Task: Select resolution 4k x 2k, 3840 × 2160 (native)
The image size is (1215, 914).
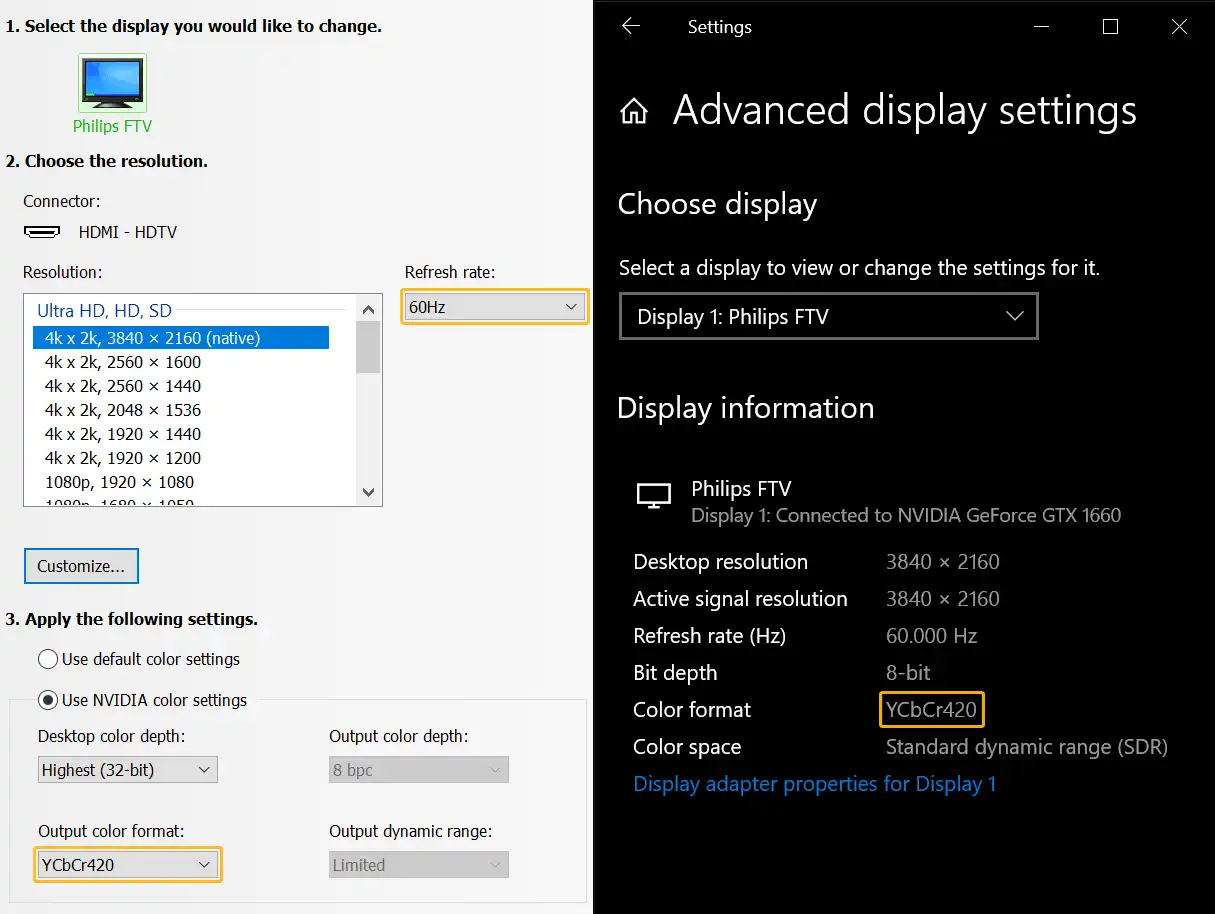Action: coord(181,338)
